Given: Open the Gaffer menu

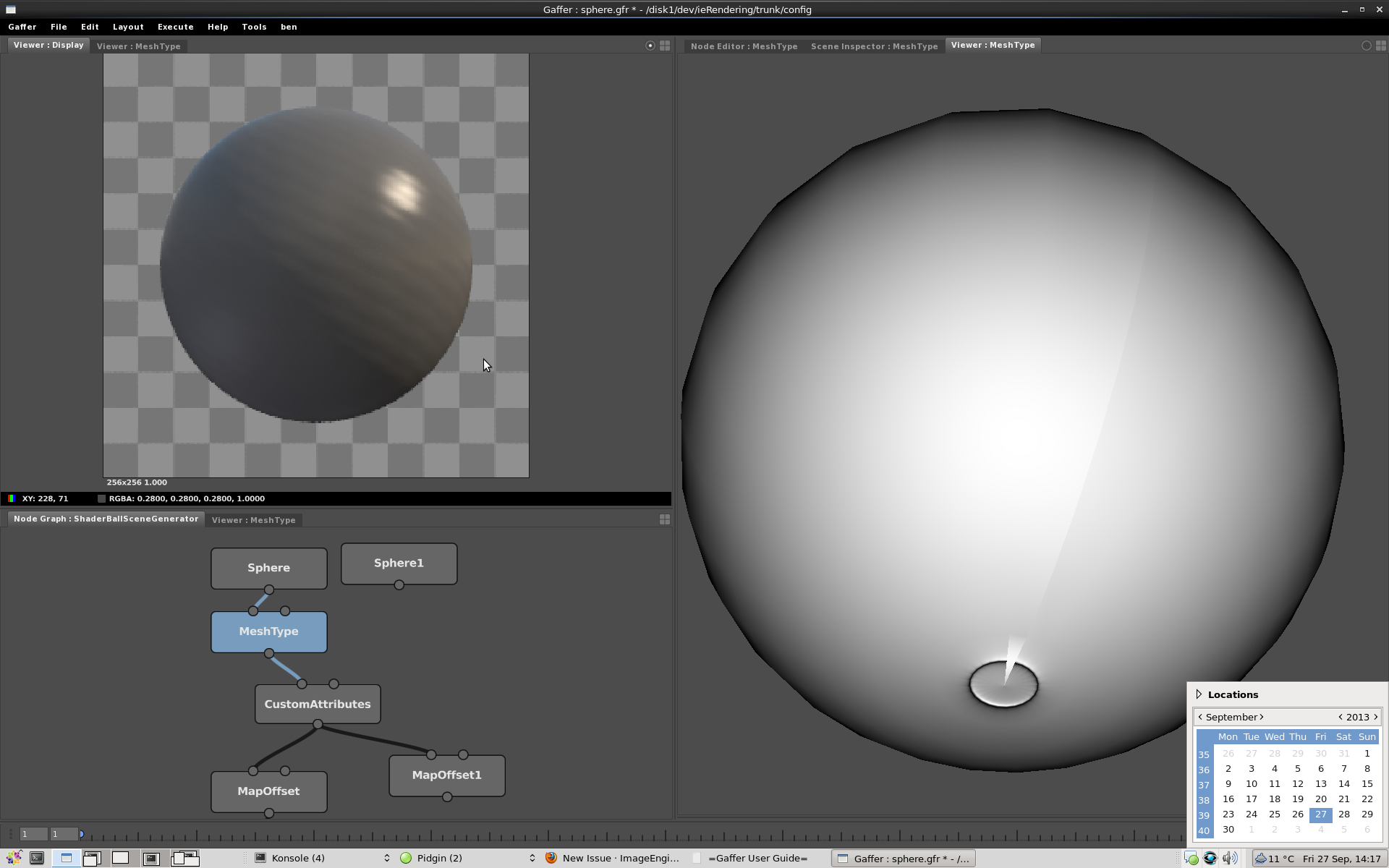Looking at the screenshot, I should pos(22,27).
